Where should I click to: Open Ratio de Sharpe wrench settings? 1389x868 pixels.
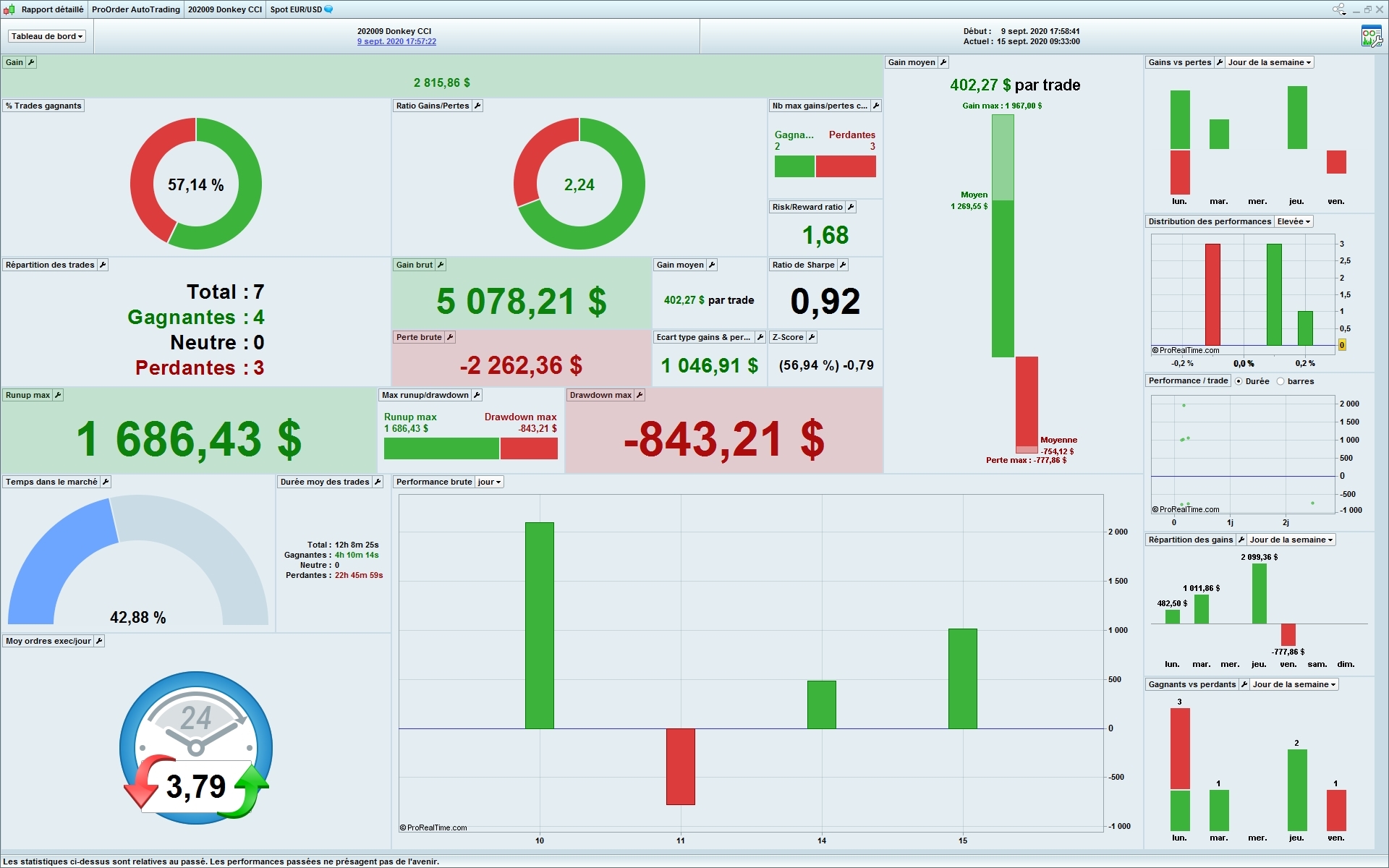(x=843, y=265)
